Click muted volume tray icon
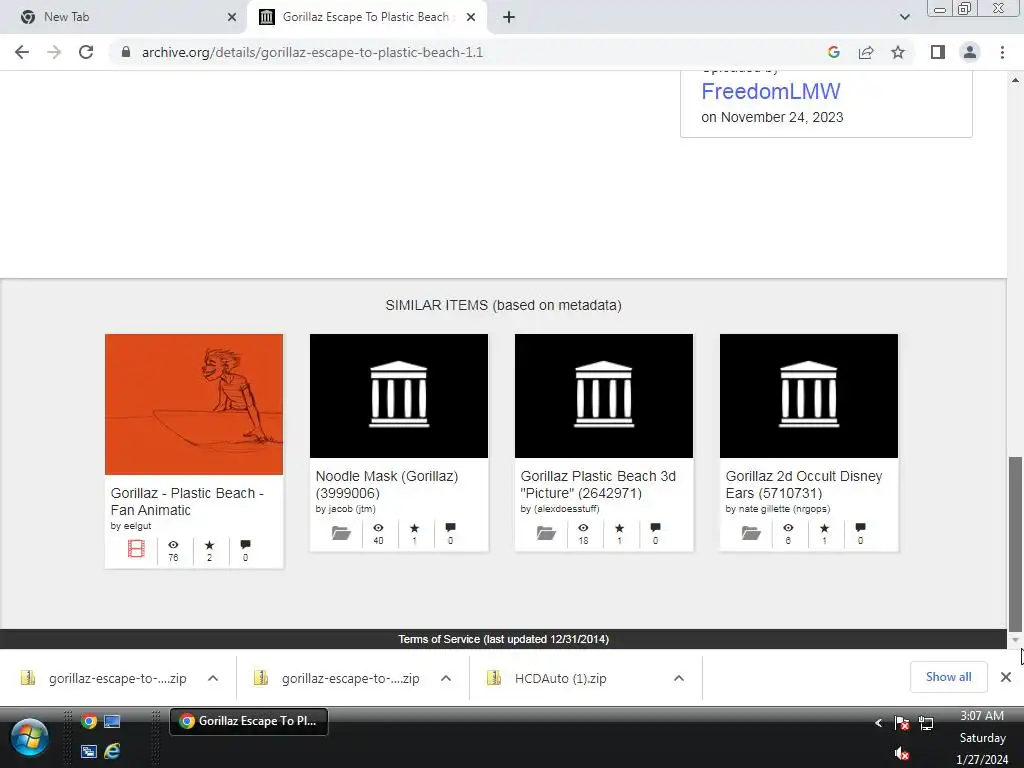 tap(902, 754)
